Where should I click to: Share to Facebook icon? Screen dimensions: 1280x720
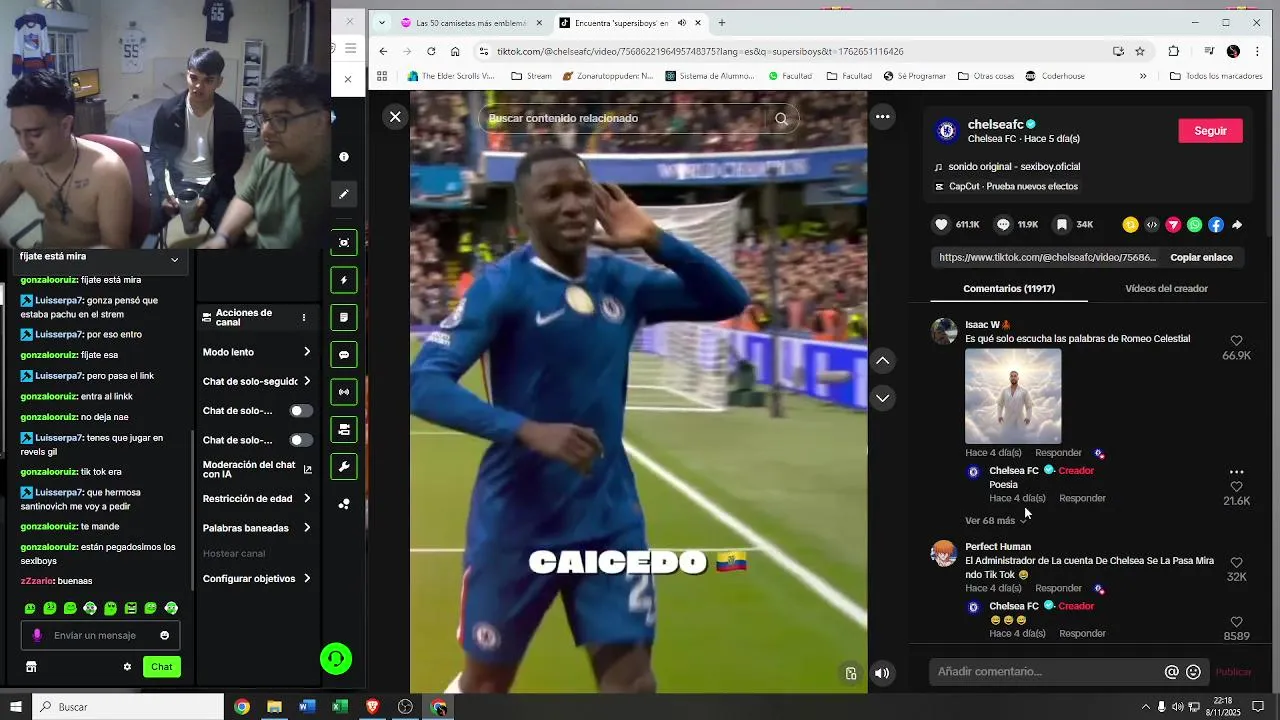(1216, 225)
